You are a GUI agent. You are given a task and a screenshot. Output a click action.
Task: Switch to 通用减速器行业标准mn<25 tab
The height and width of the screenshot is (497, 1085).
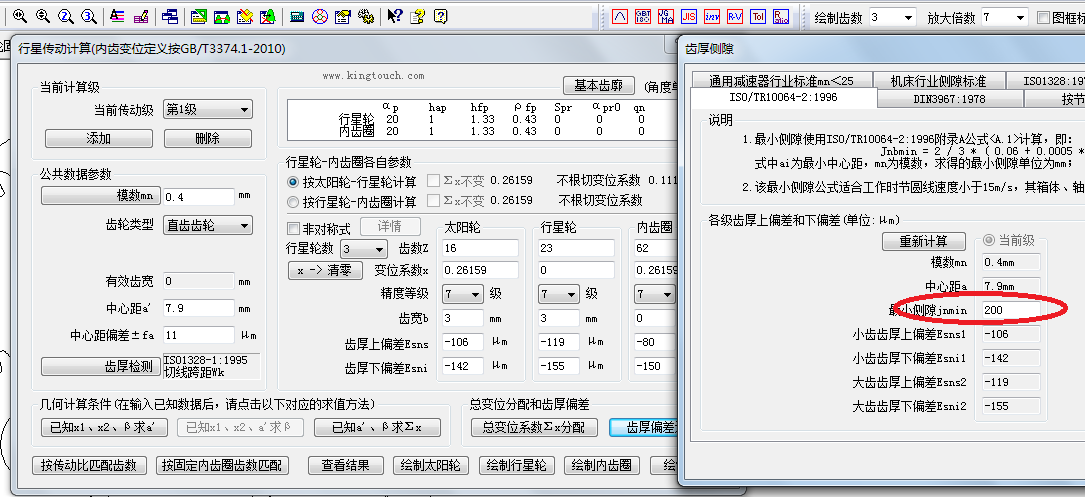tap(781, 80)
